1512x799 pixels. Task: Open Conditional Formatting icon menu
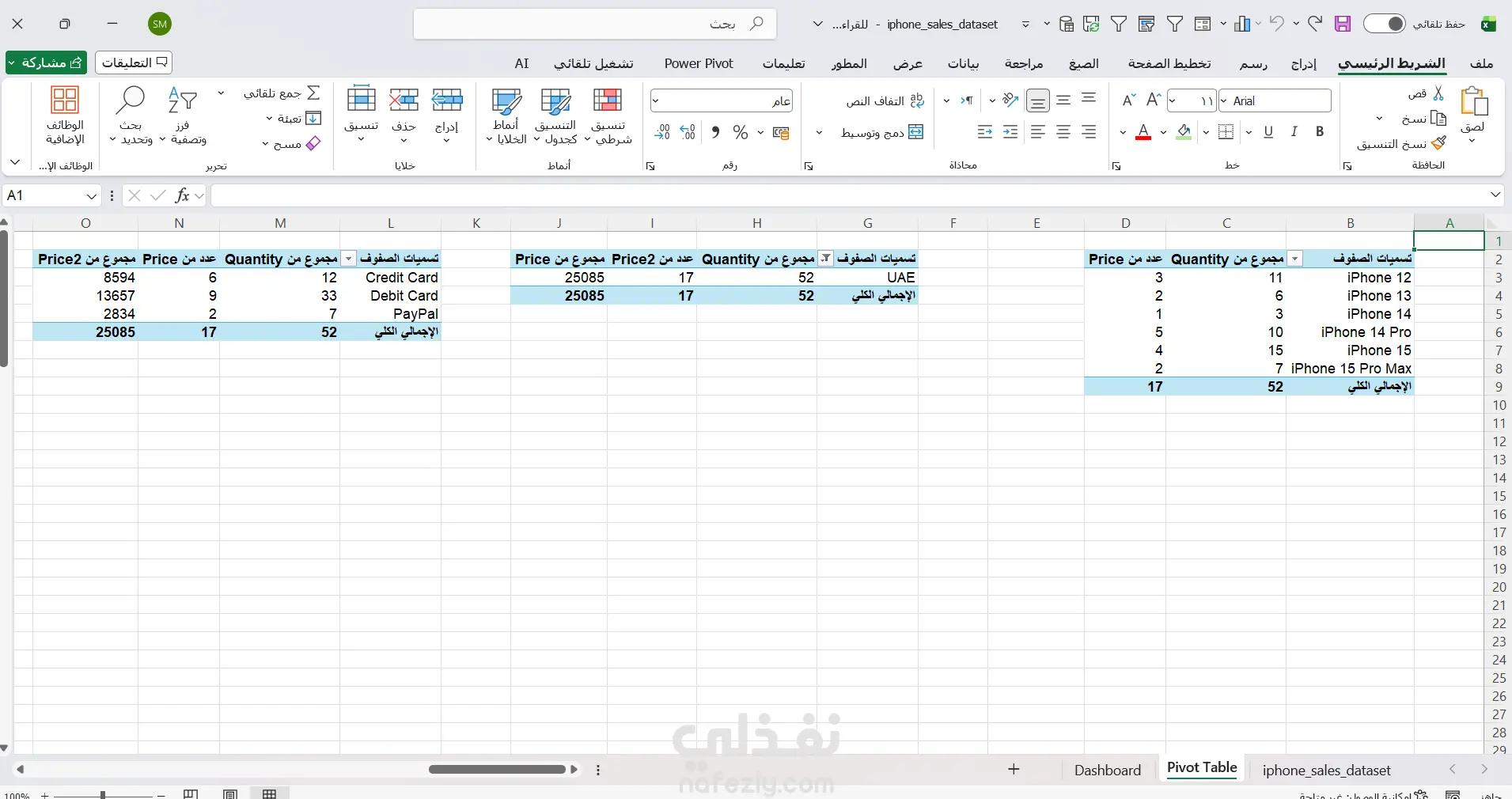coord(608,101)
